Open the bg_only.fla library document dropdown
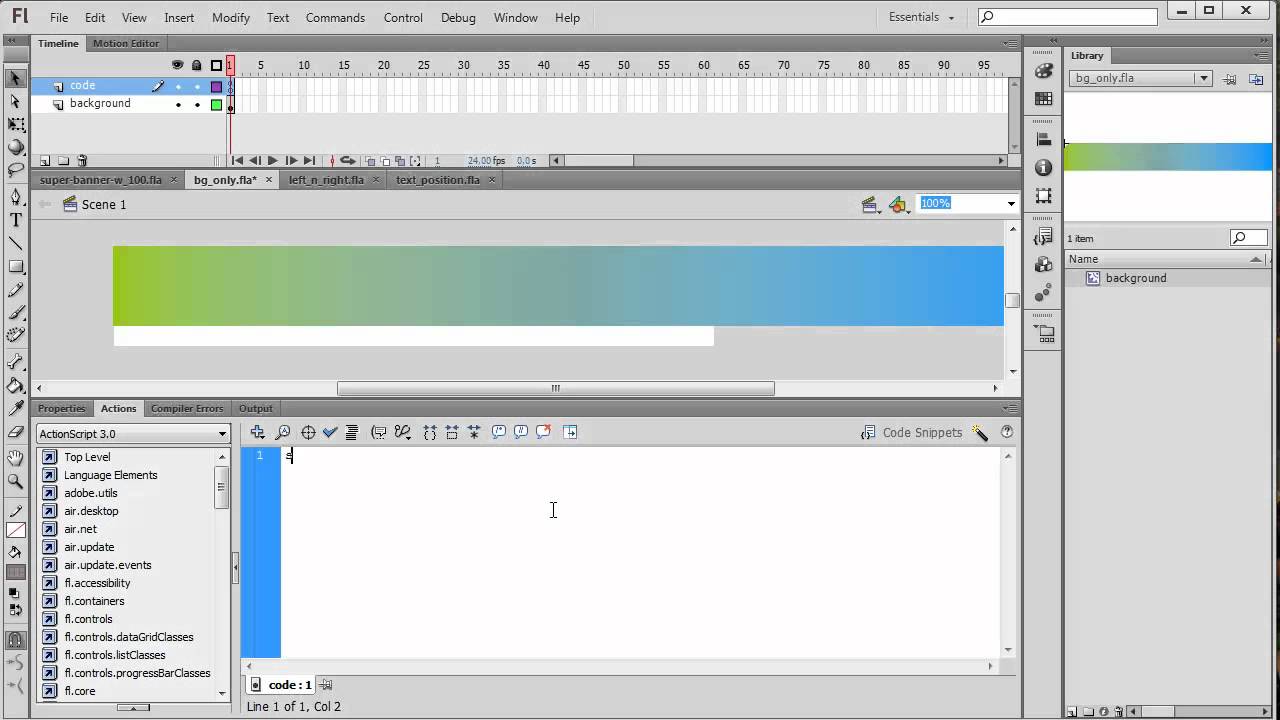1280x720 pixels. pyautogui.click(x=1140, y=78)
